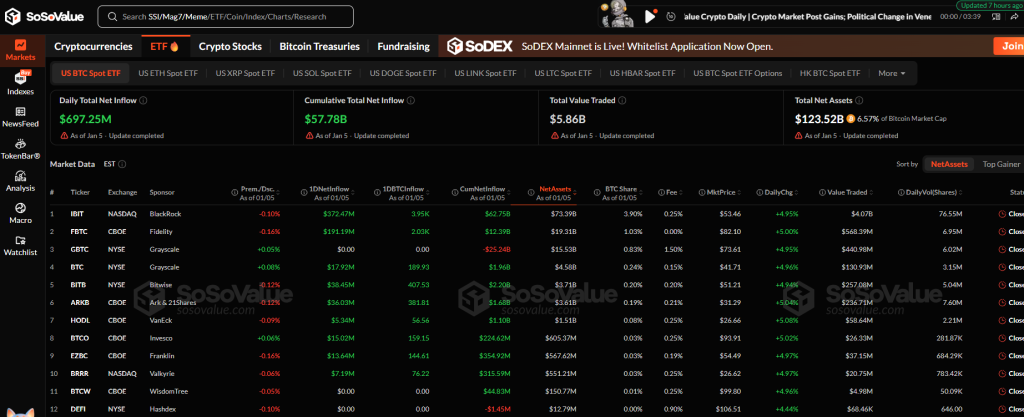Open the Watchlist sidebar icon

pos(20,245)
